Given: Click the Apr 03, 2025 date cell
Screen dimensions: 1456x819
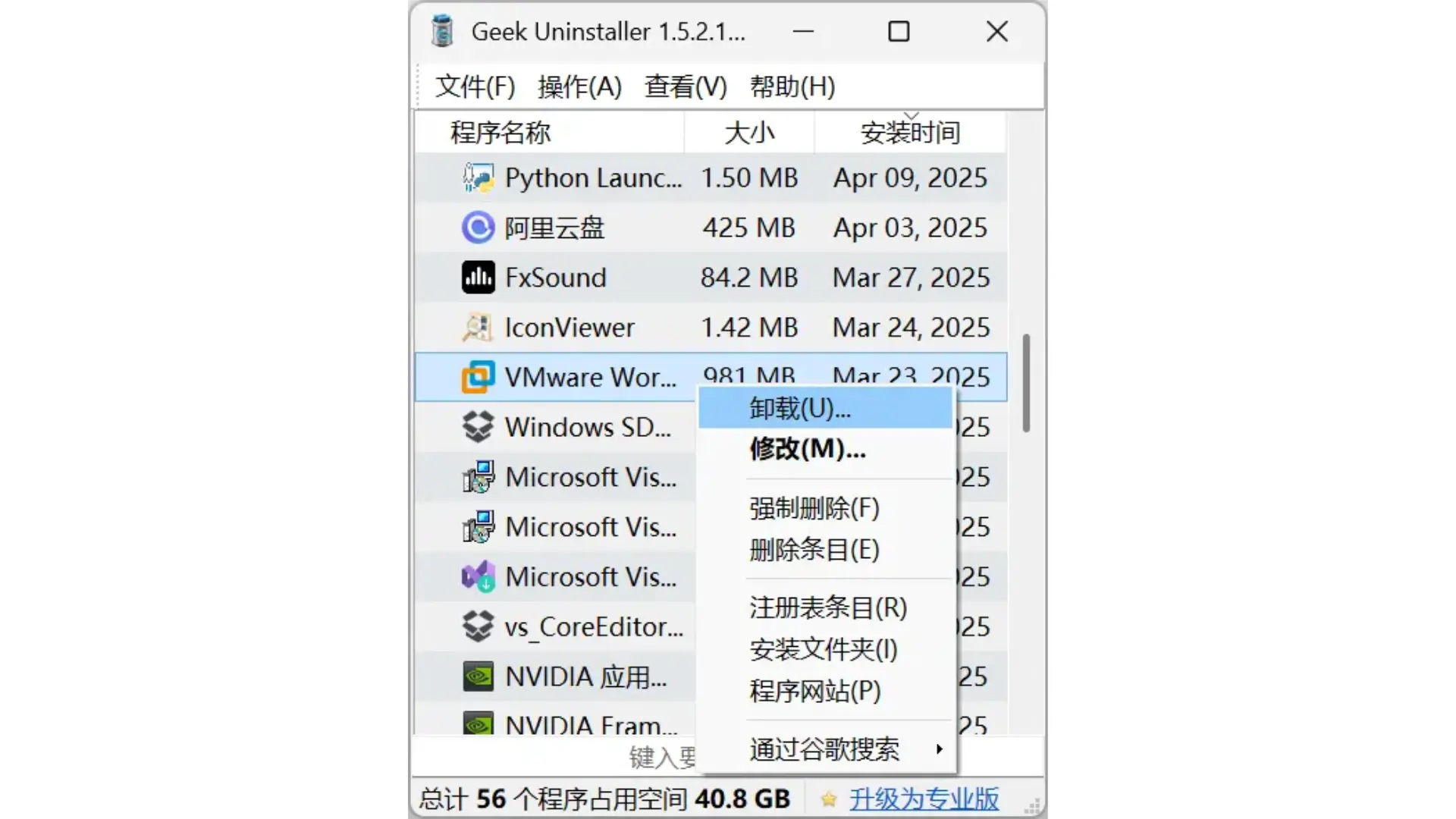Looking at the screenshot, I should (911, 228).
